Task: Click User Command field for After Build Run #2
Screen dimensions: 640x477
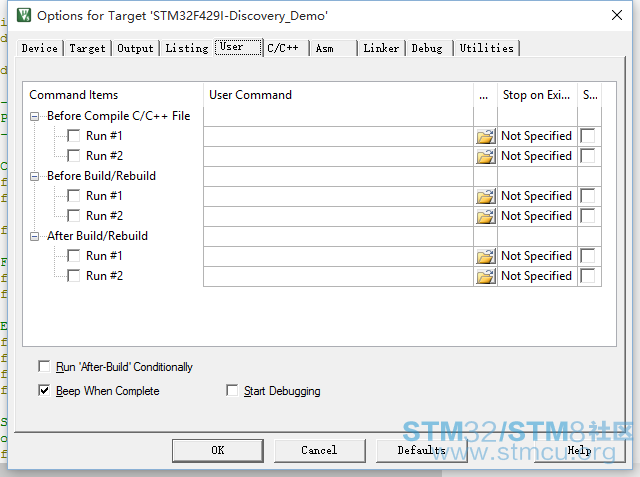Action: tap(338, 276)
